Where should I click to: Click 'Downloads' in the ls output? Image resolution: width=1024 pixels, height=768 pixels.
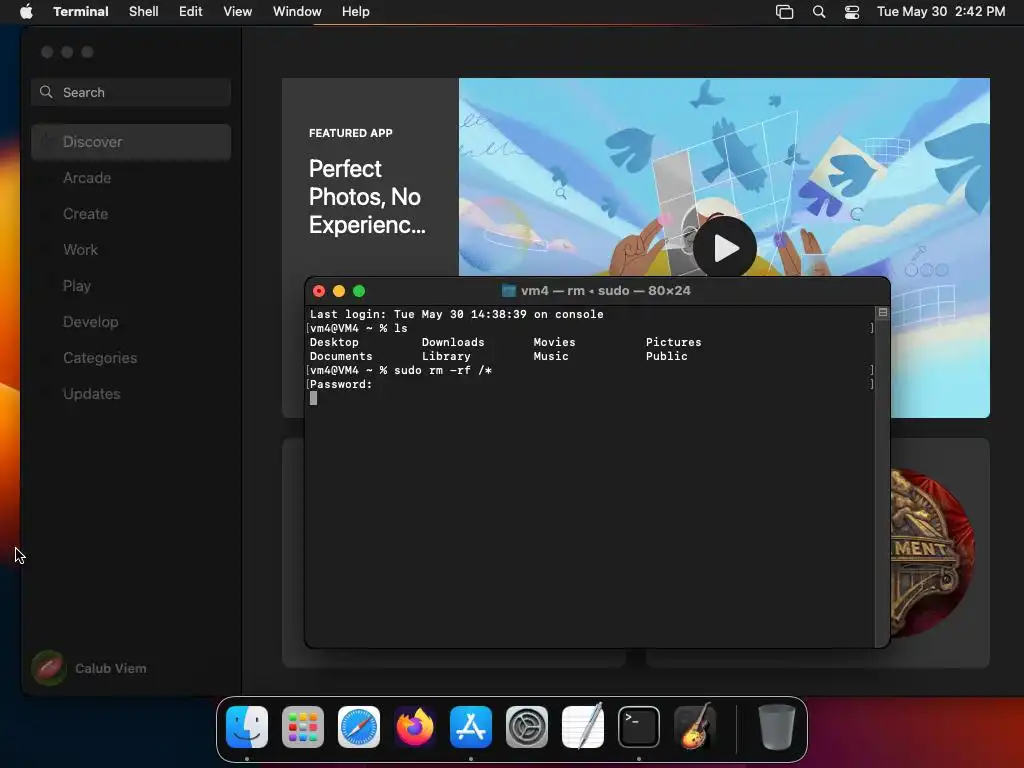[x=453, y=342]
